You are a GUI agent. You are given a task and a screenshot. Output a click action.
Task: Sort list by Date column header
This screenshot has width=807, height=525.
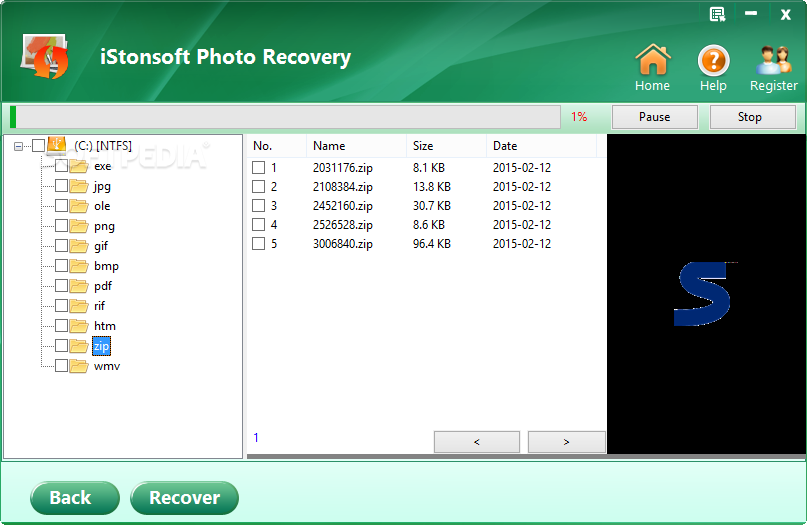click(x=541, y=146)
